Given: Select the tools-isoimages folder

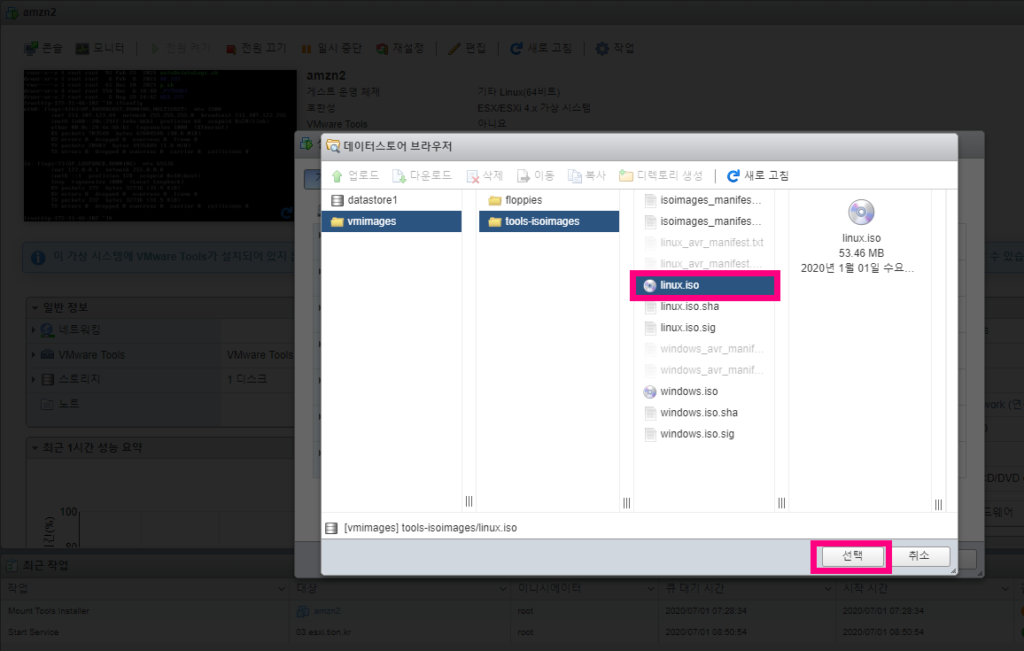Looking at the screenshot, I should click(549, 221).
